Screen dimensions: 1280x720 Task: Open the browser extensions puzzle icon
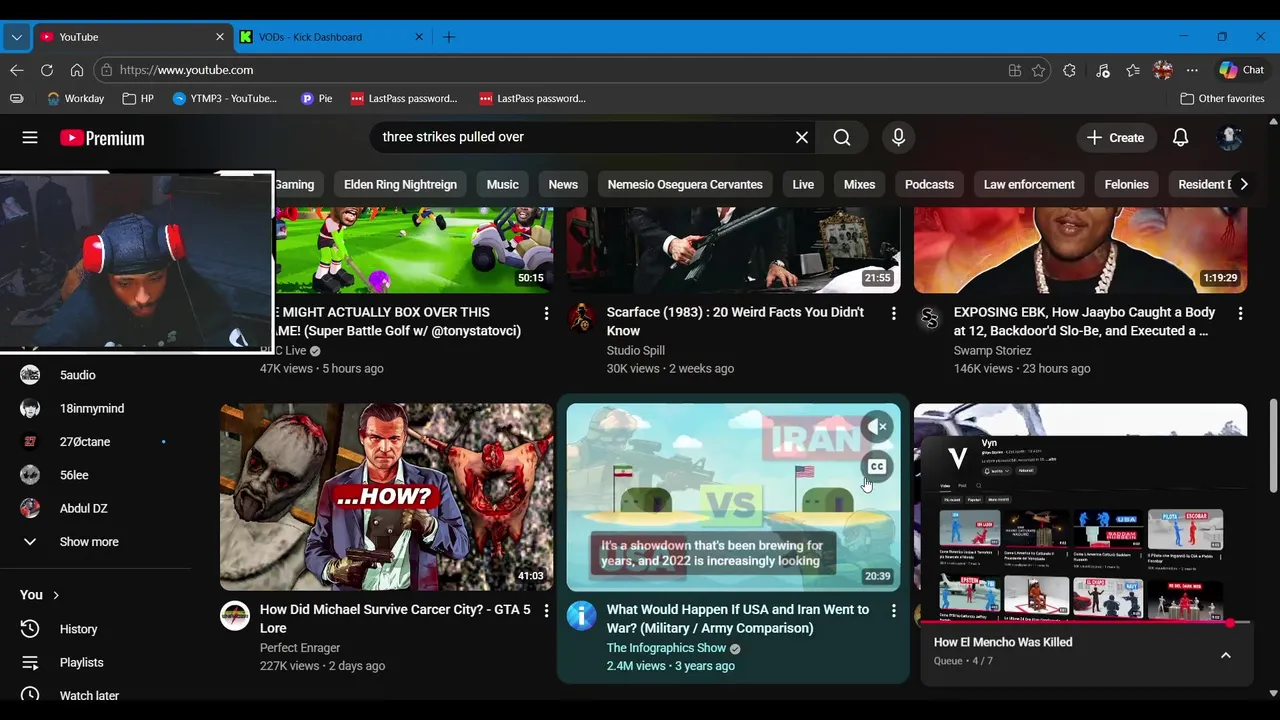pyautogui.click(x=1070, y=70)
